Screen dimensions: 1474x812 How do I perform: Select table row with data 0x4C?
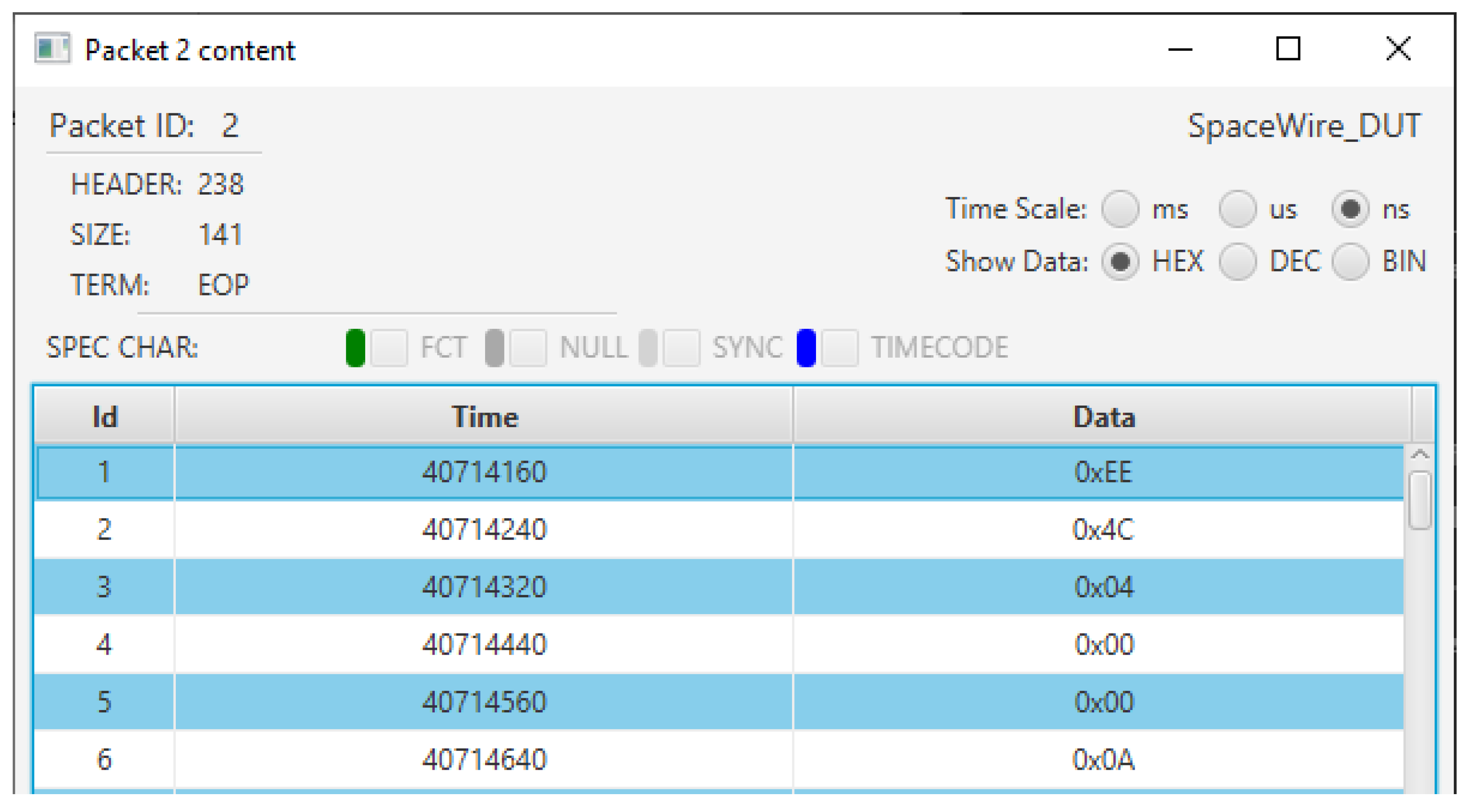[1103, 529]
